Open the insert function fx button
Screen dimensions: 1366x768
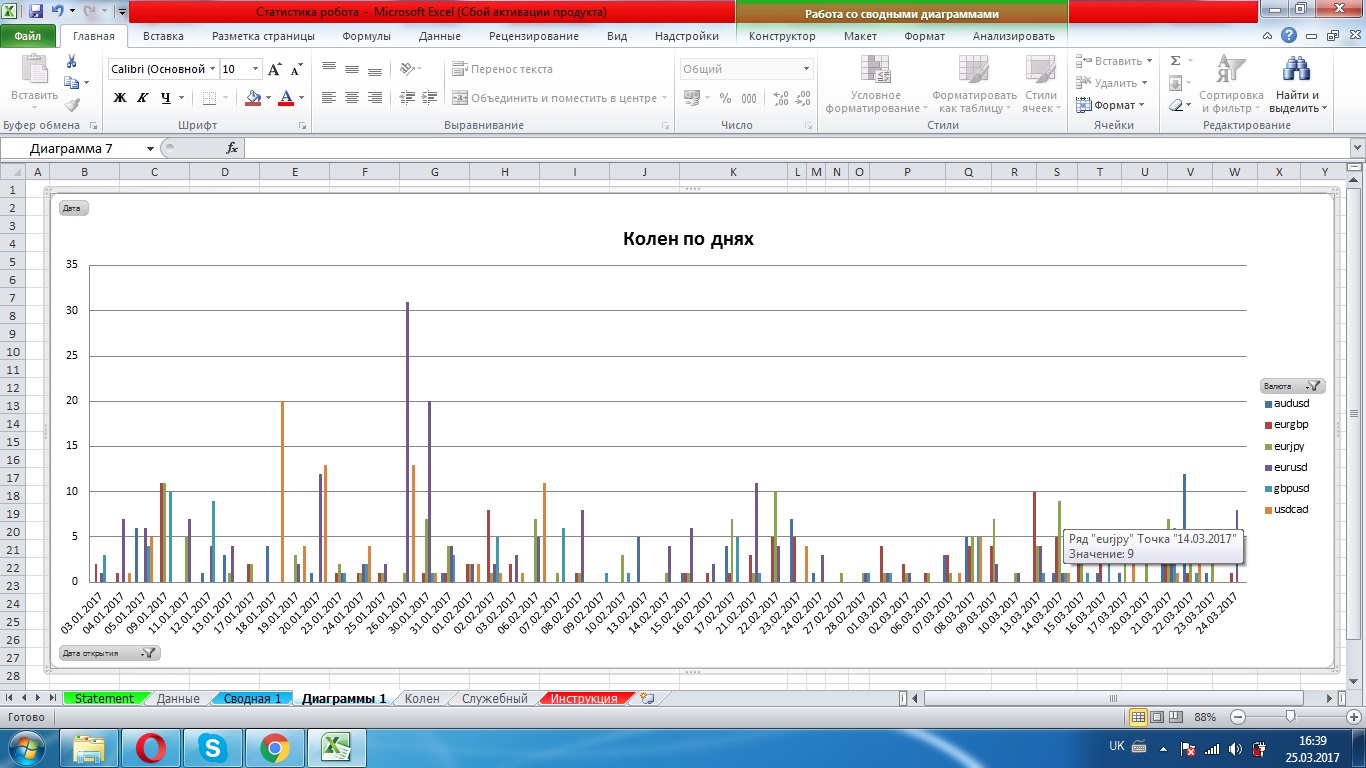tap(232, 148)
